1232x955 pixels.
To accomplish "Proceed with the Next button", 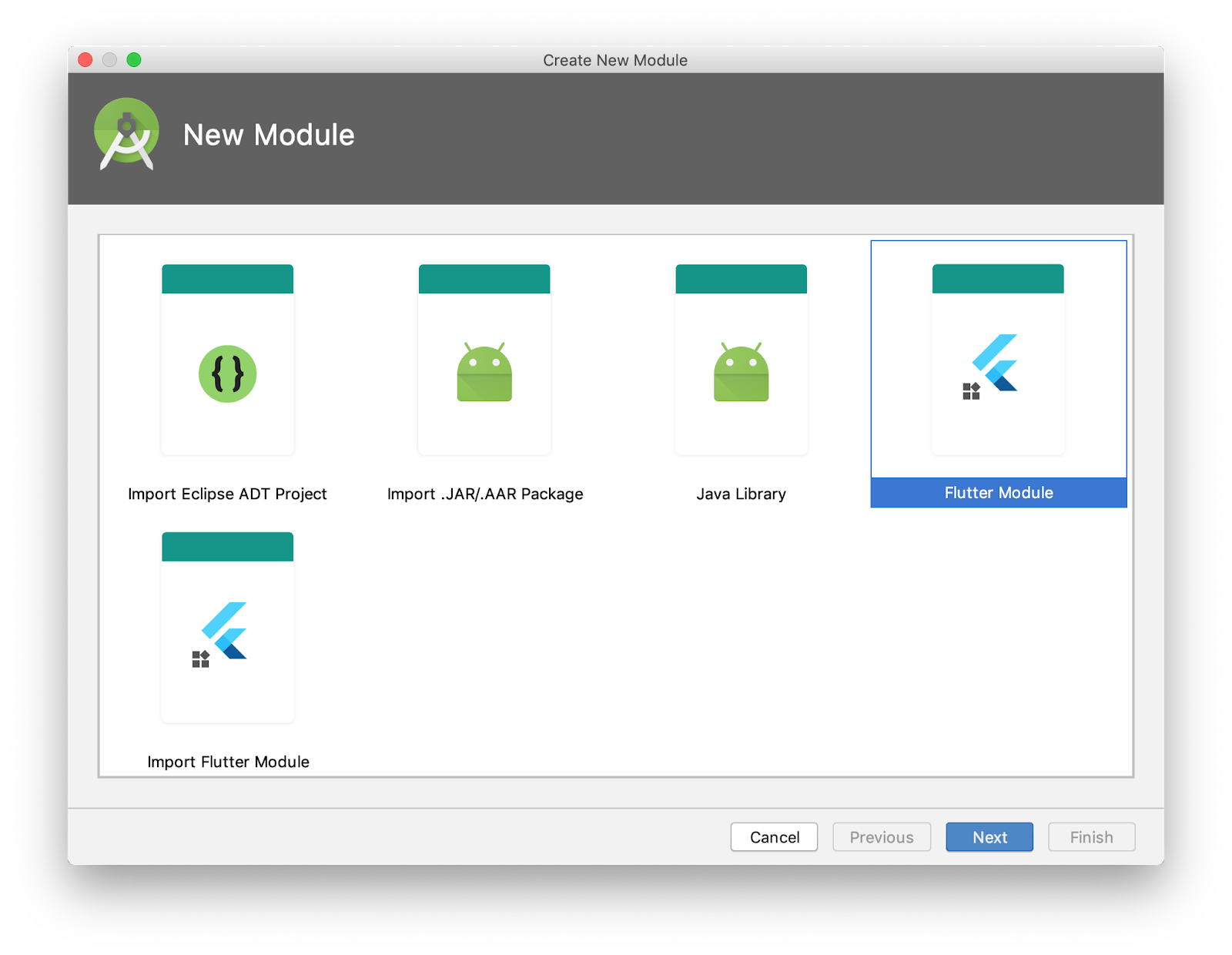I will pos(989,837).
